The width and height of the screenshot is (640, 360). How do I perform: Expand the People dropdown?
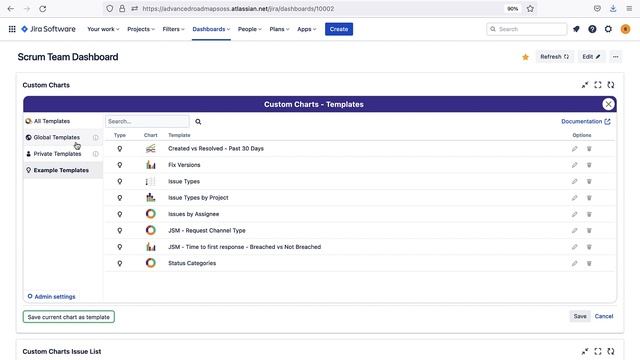249,29
